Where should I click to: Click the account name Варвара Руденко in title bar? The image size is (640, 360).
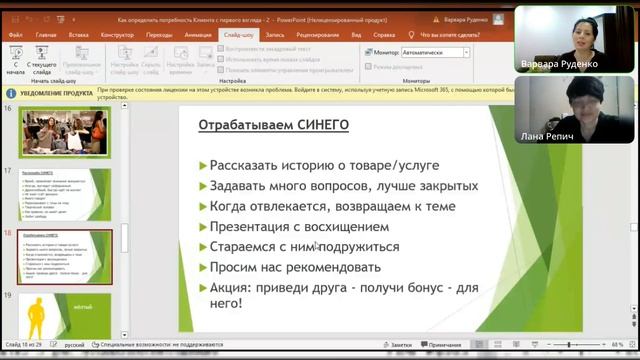[466, 20]
